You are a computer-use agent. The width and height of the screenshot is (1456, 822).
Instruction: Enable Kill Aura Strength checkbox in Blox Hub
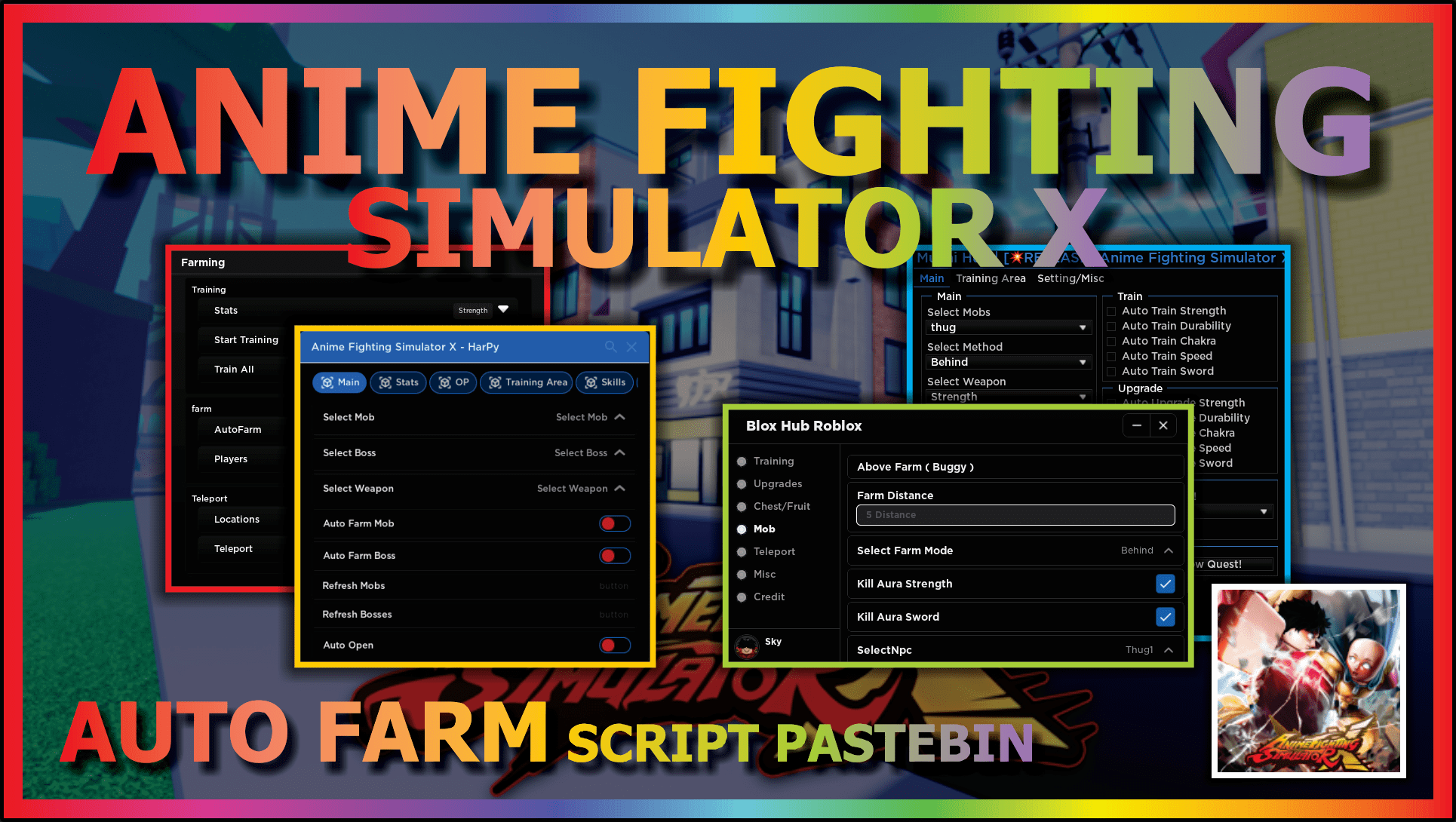[1163, 583]
